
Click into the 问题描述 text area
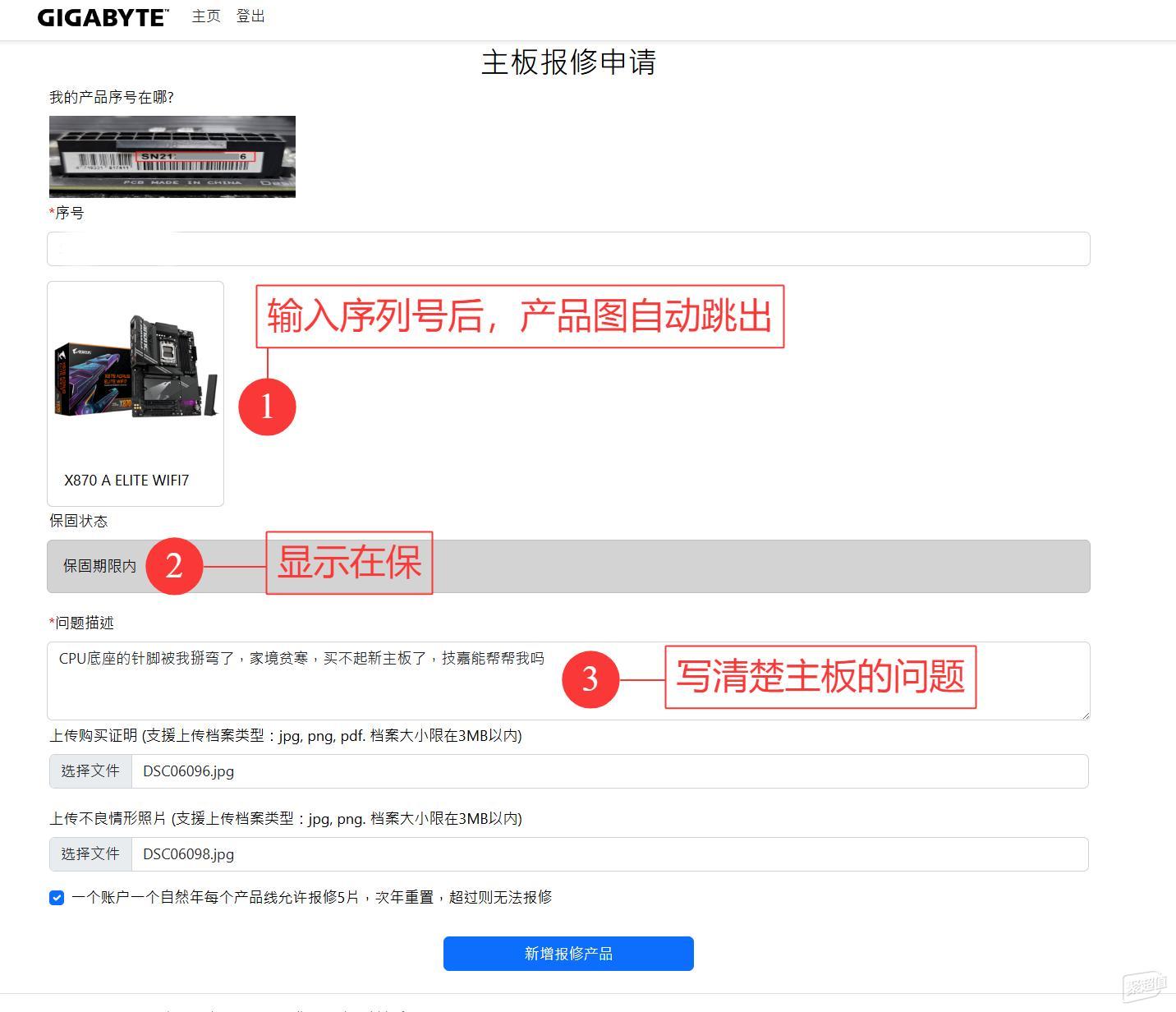click(568, 681)
